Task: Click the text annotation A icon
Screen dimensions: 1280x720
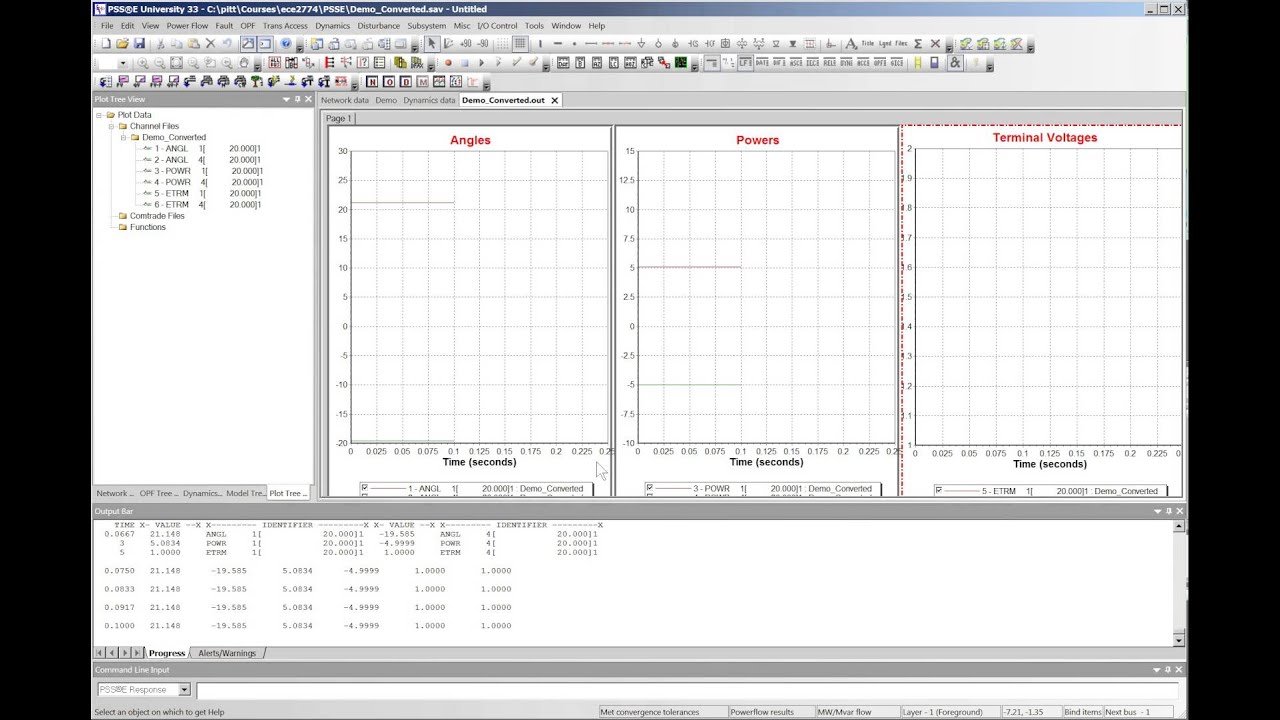Action: 851,44
